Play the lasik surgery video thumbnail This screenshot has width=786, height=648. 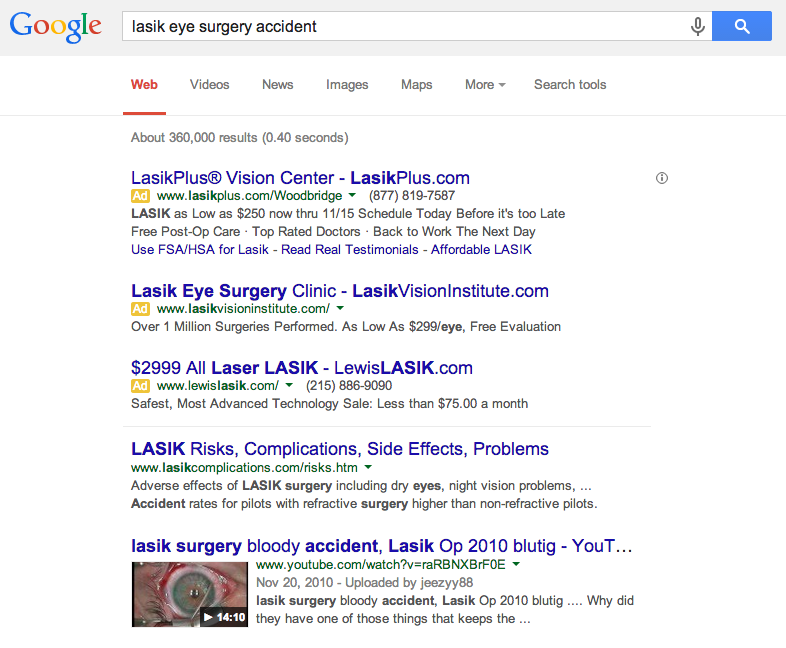[190, 594]
